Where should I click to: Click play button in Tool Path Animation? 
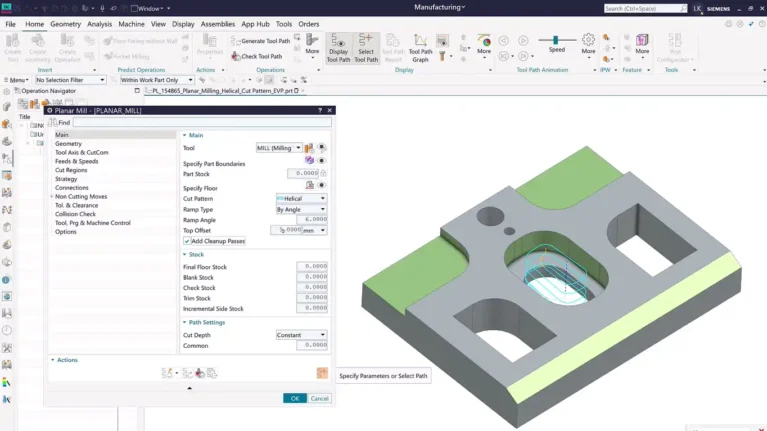[523, 41]
